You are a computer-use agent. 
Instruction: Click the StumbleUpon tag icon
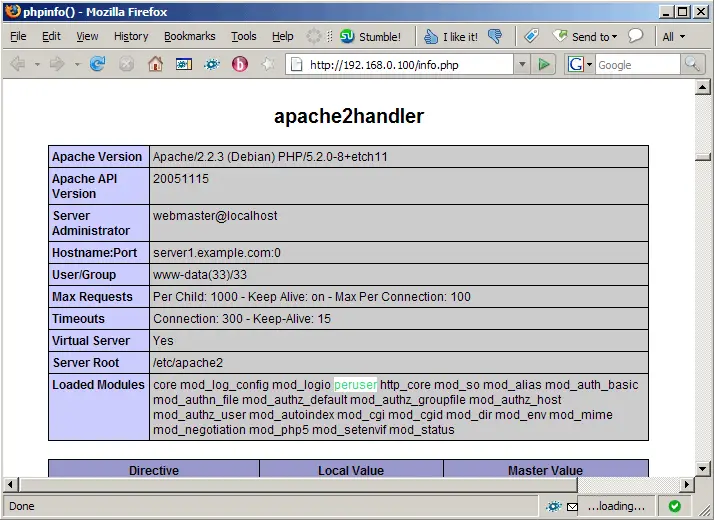531,36
